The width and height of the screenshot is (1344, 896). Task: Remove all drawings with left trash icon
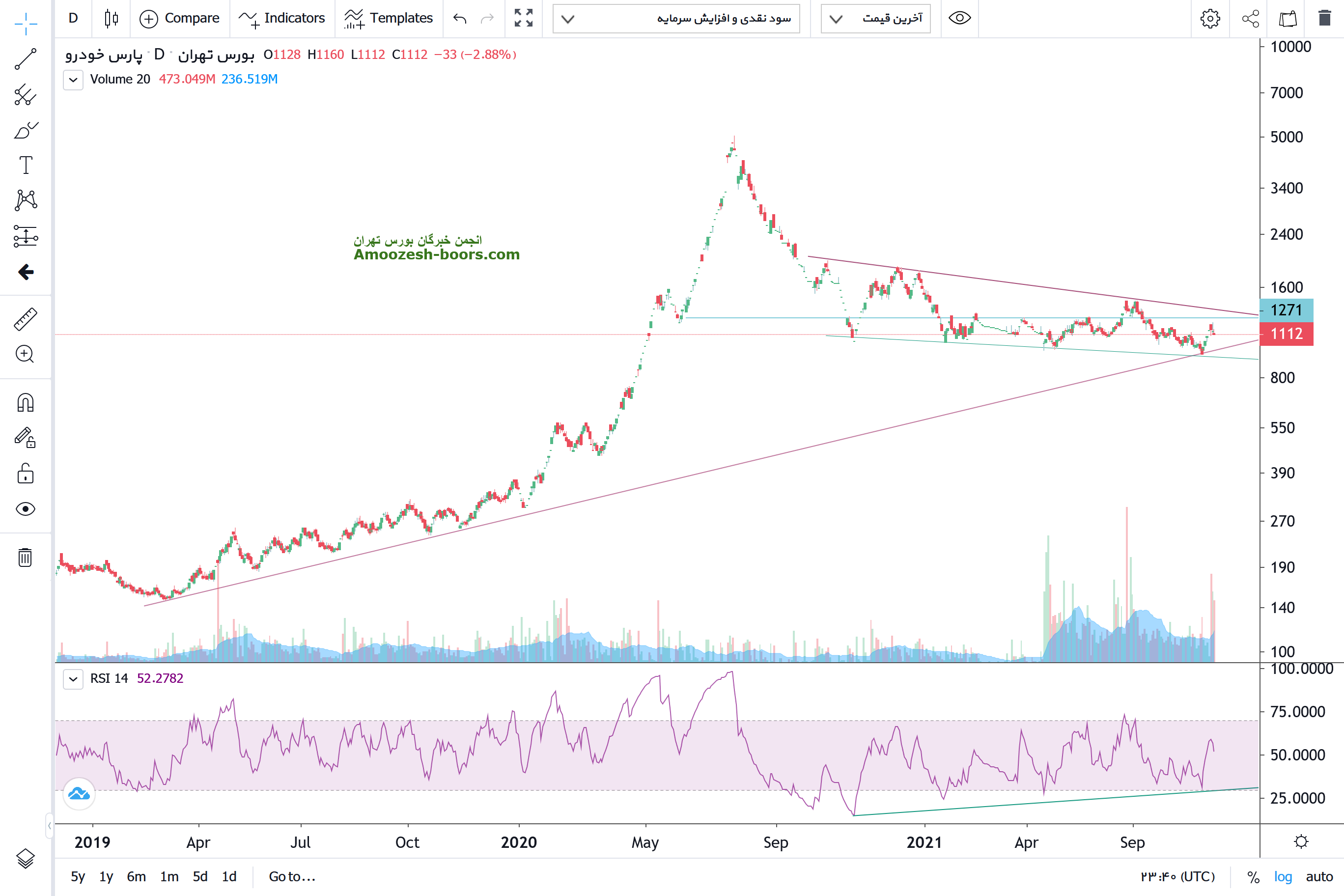pyautogui.click(x=25, y=557)
